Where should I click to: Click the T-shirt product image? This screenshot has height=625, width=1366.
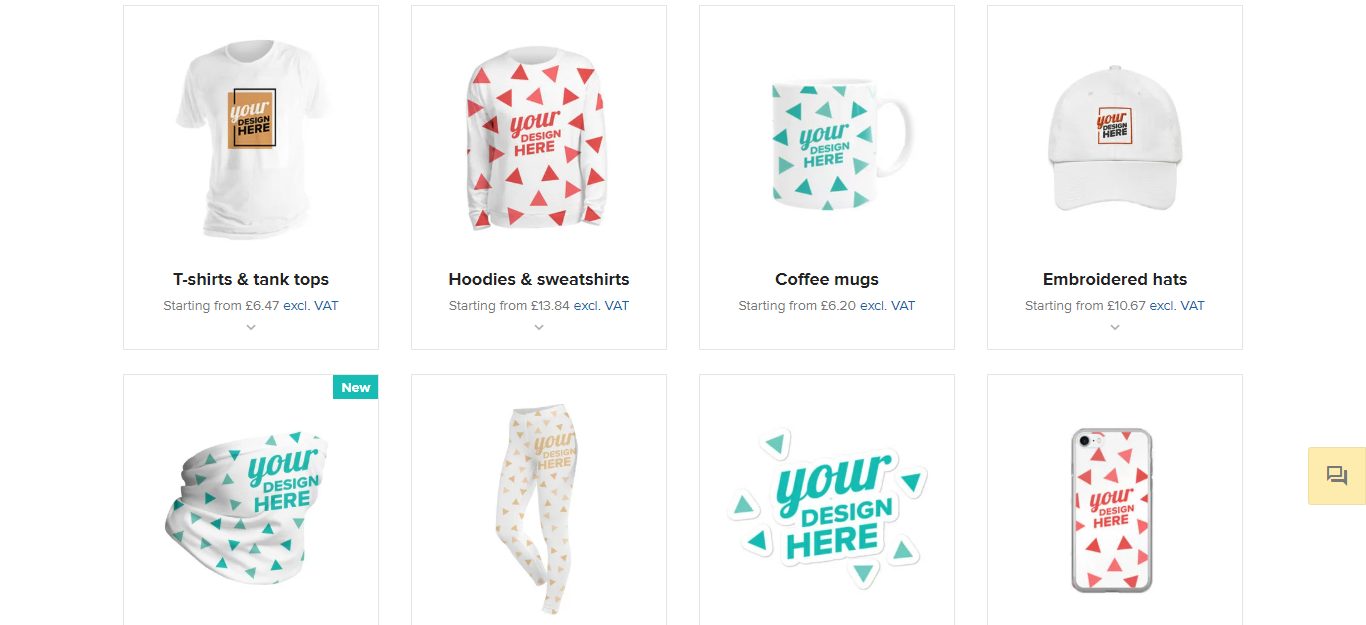(x=251, y=139)
